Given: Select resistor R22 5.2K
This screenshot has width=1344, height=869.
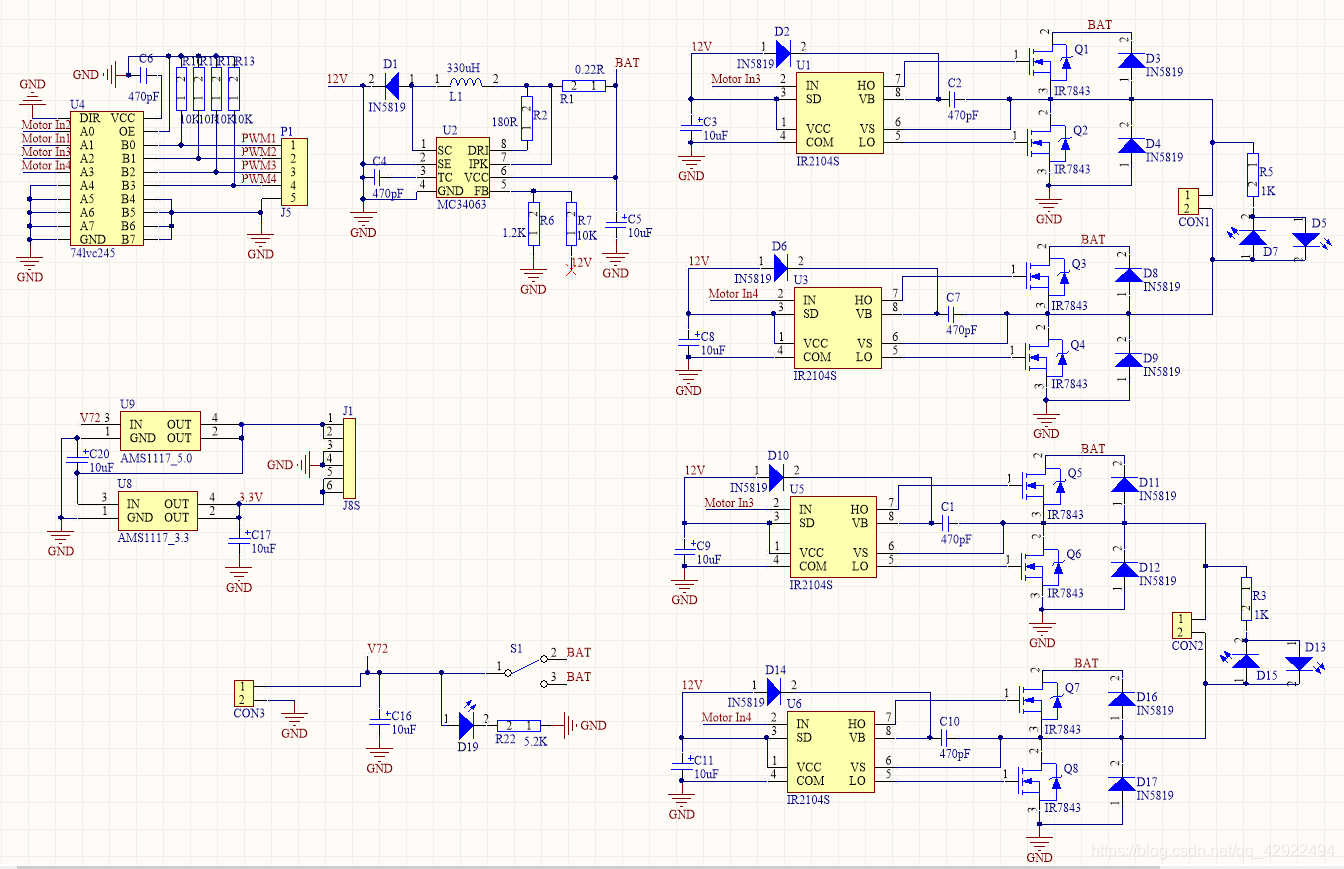Looking at the screenshot, I should (519, 725).
